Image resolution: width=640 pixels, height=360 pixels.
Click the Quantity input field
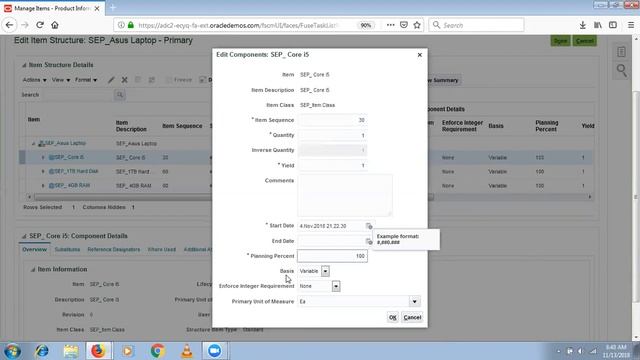pyautogui.click(x=332, y=136)
